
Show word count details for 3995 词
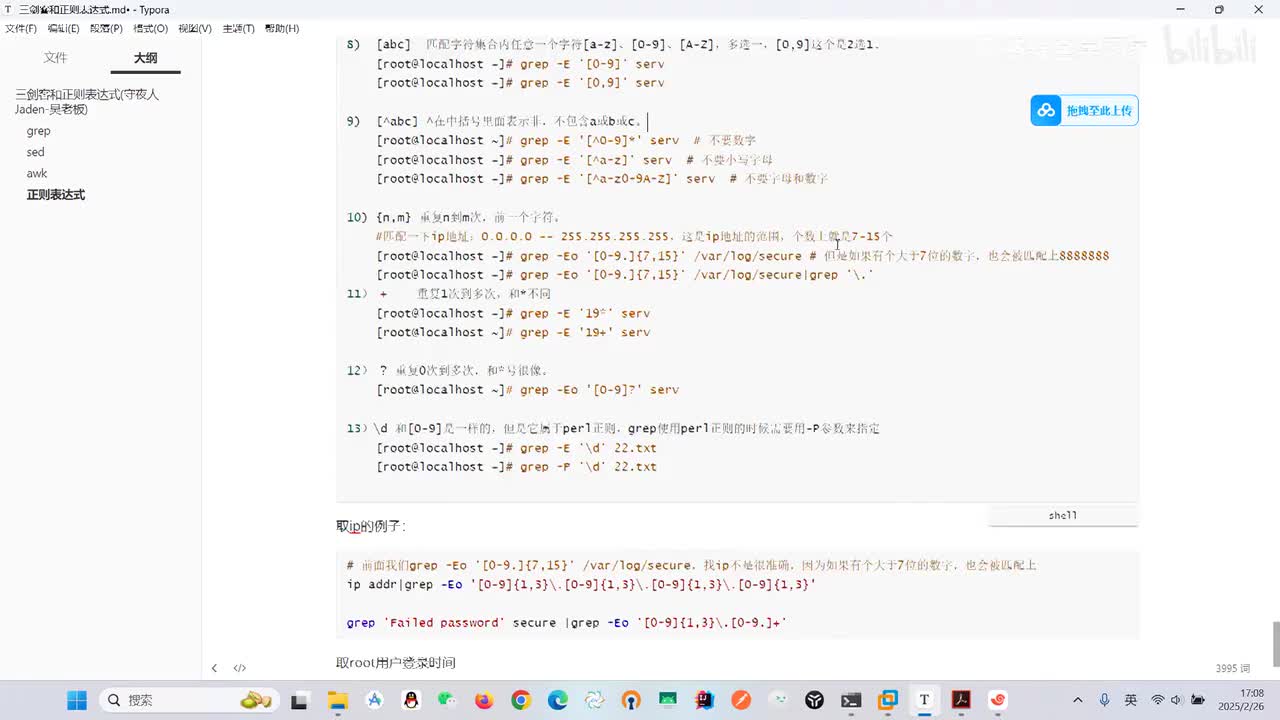click(1233, 668)
